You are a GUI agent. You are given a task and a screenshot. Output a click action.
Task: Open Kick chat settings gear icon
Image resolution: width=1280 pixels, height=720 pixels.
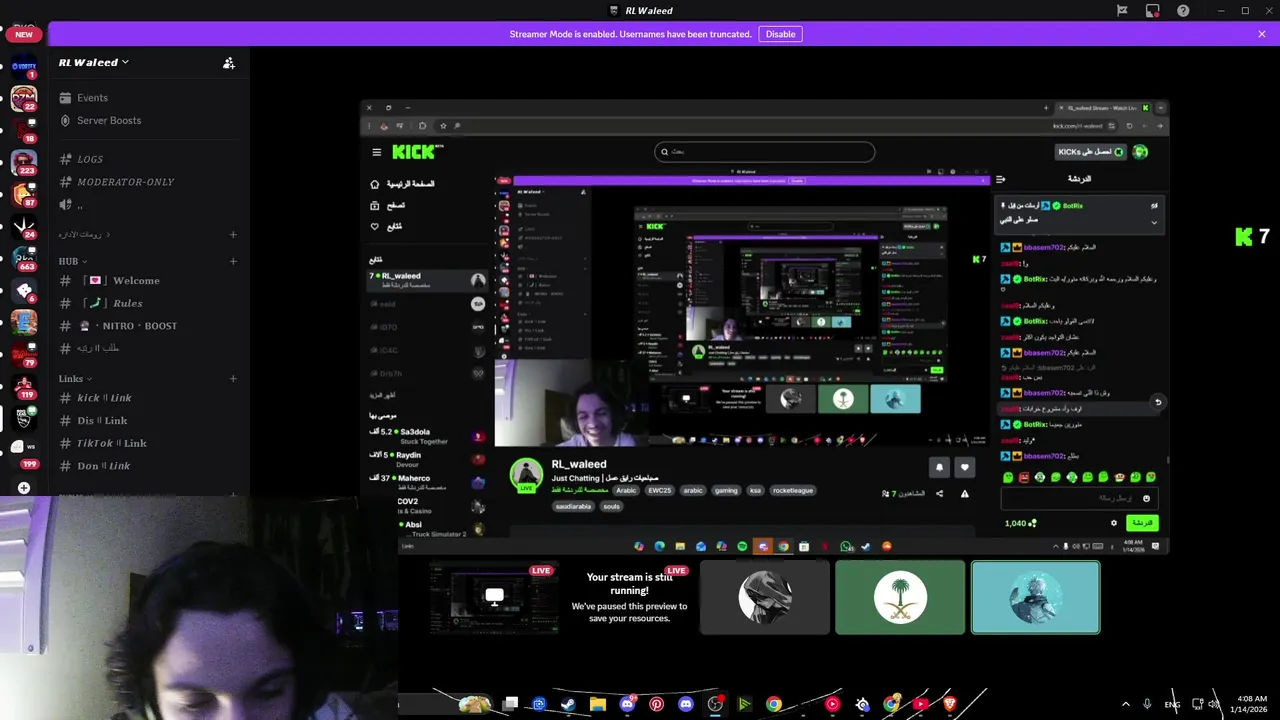pos(1114,523)
